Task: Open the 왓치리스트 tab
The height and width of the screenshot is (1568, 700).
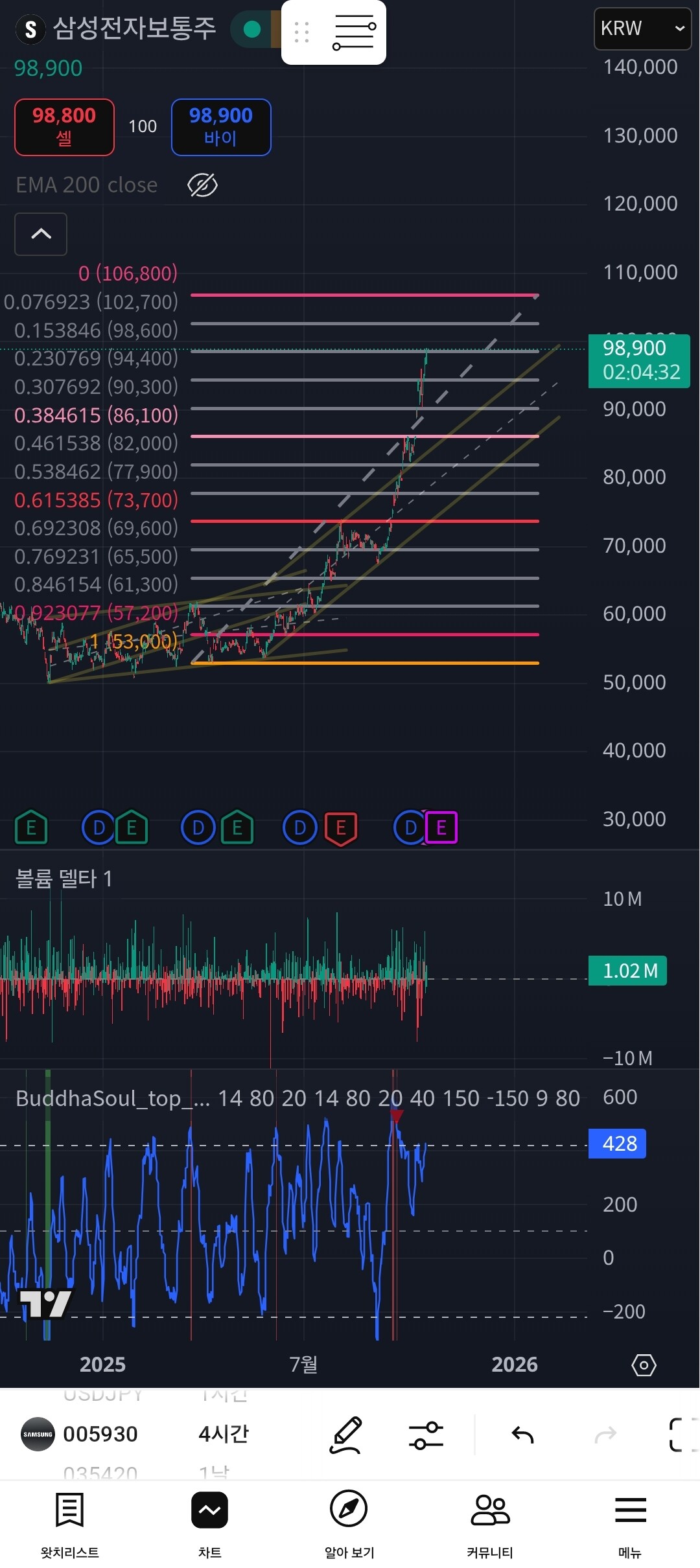Action: 70,1525
